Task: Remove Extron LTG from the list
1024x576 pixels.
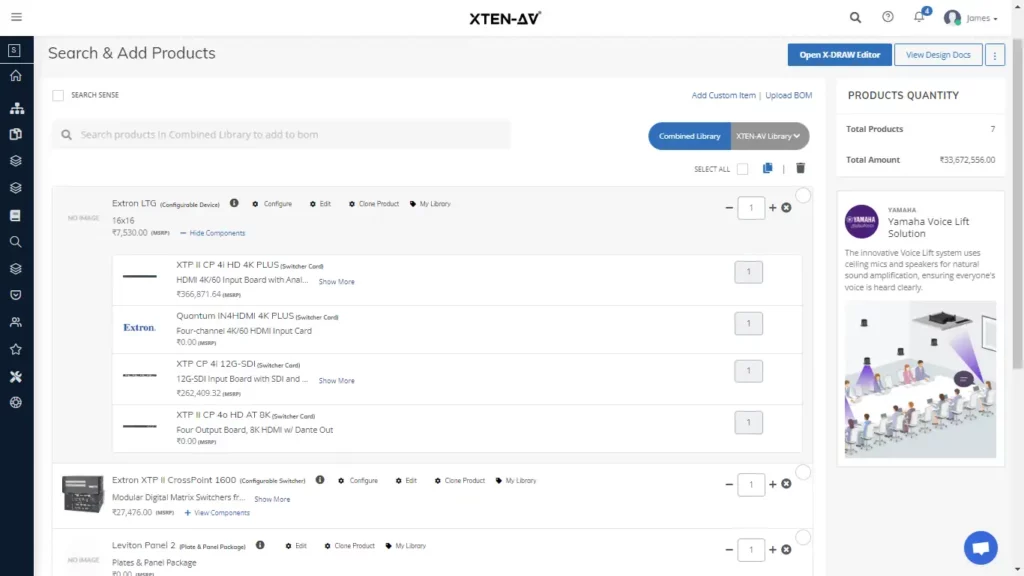Action: (786, 208)
